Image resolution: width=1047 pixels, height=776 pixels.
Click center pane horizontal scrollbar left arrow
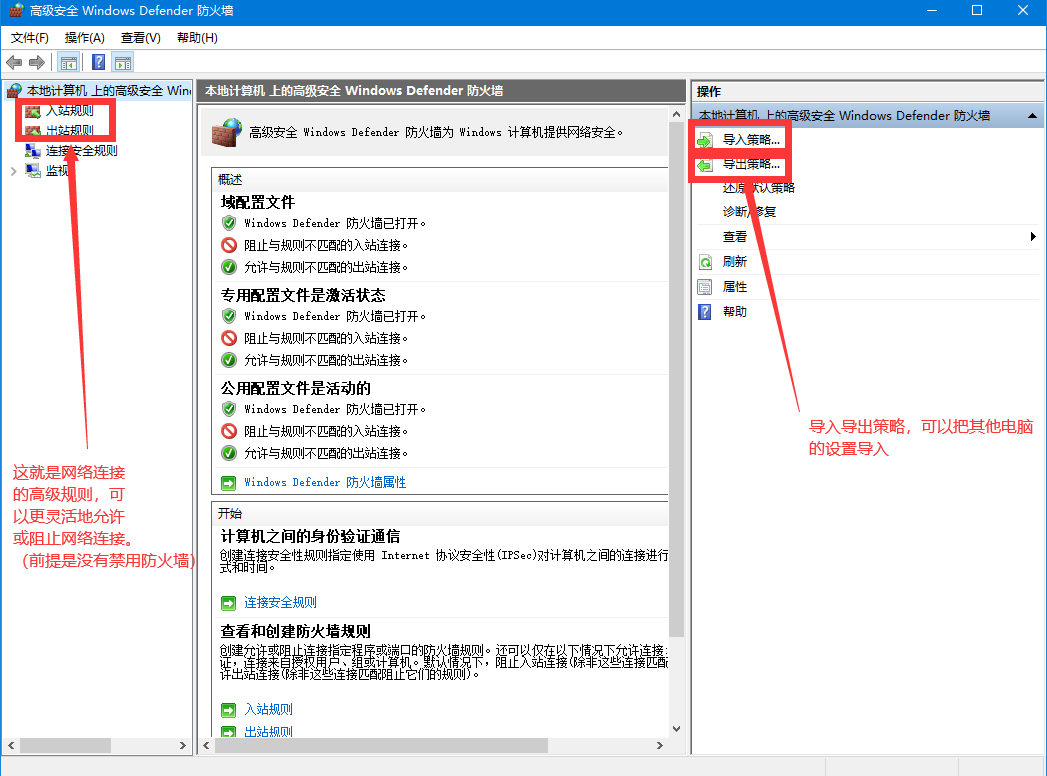point(206,745)
